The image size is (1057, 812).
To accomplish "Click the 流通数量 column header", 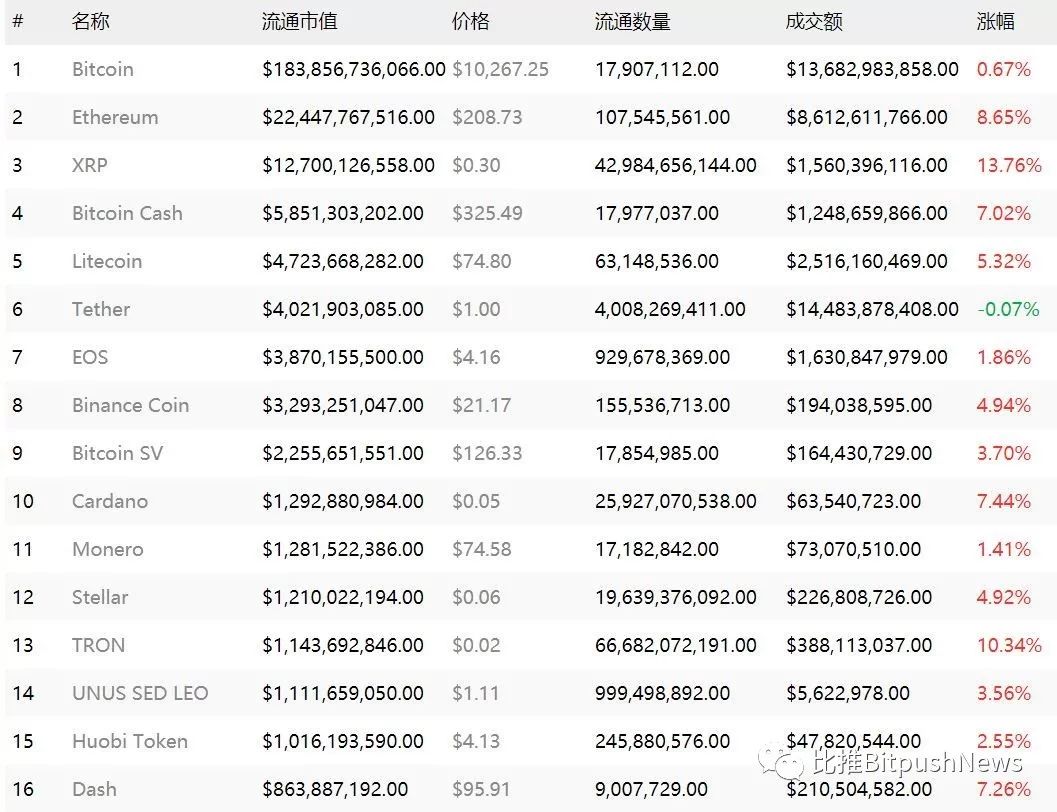I will (x=632, y=21).
